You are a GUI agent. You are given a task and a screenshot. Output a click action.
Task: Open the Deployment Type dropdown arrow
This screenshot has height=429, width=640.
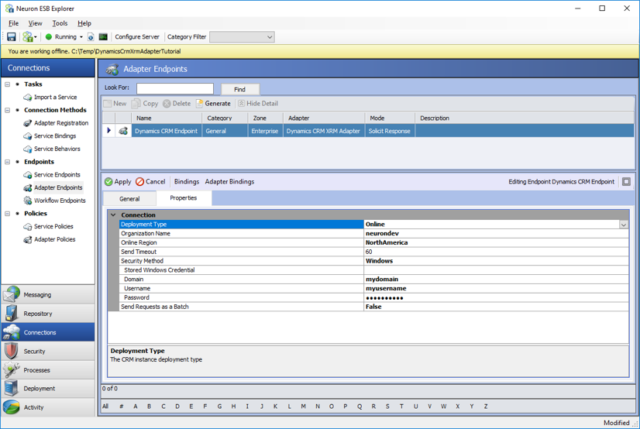click(x=623, y=225)
